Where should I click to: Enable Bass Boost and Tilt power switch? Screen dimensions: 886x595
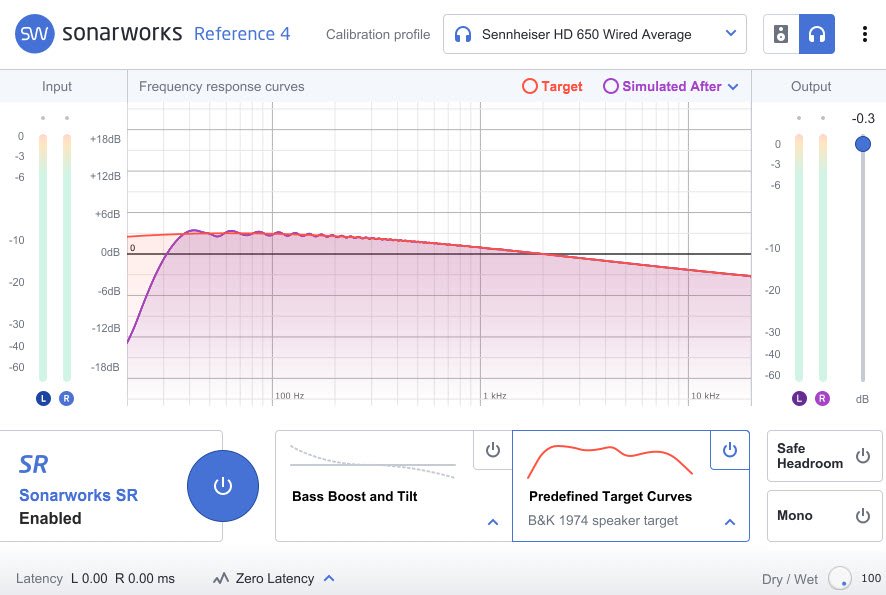(492, 450)
